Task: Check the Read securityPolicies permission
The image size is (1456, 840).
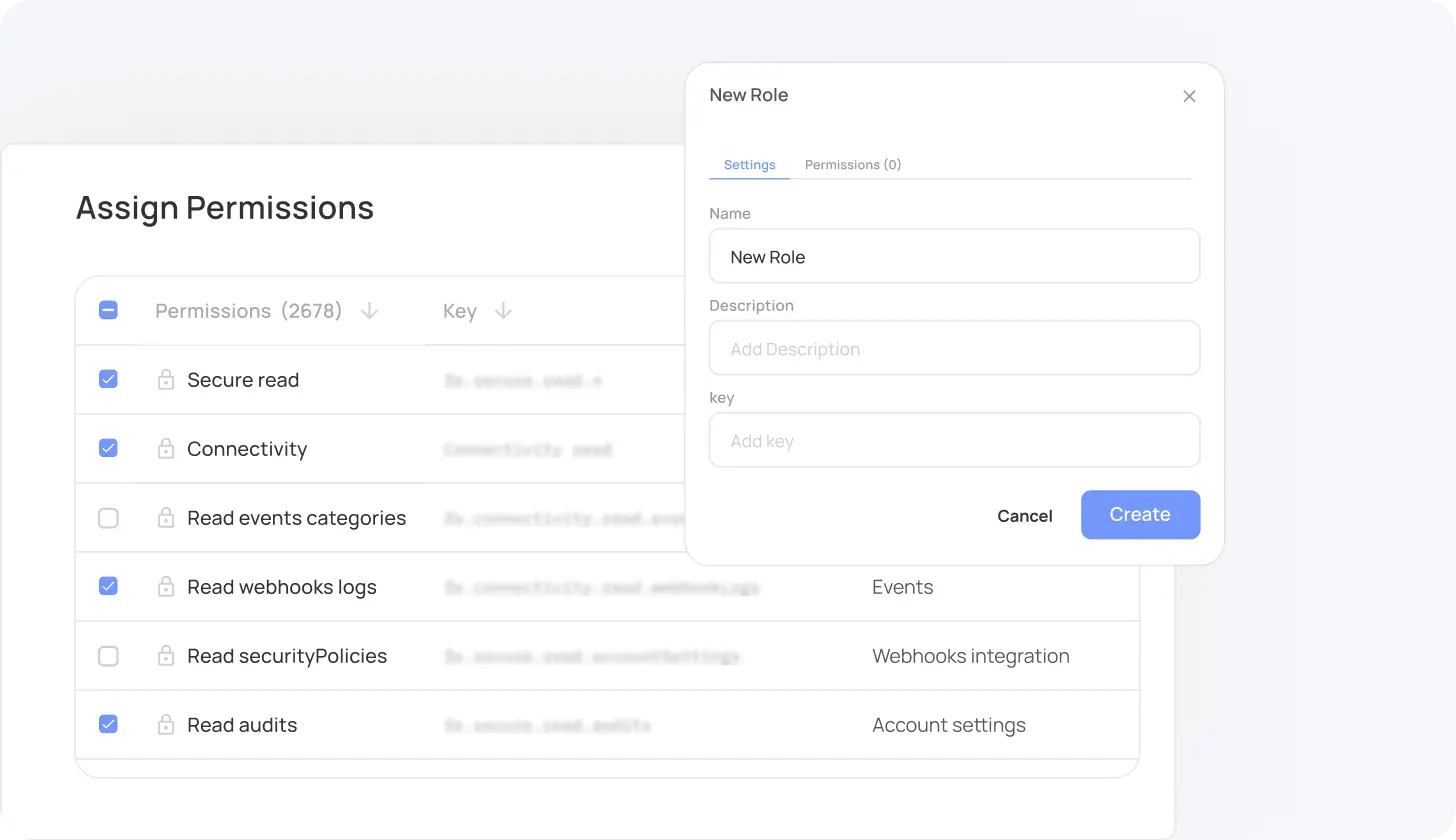Action: (x=108, y=656)
